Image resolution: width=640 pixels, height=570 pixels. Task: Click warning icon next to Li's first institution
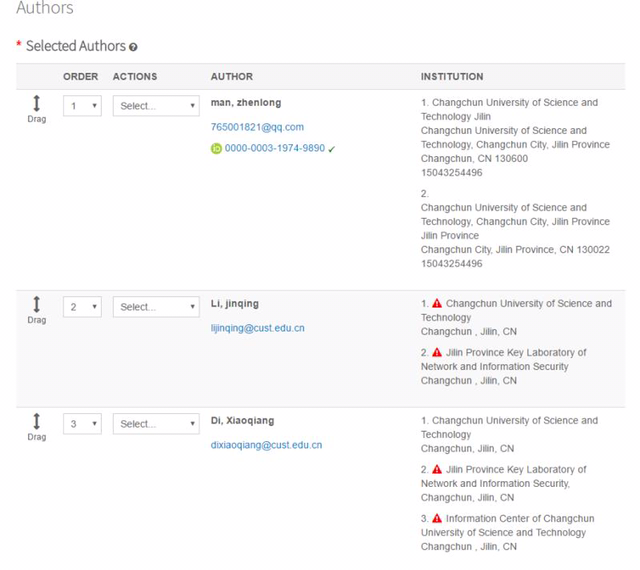pos(437,303)
